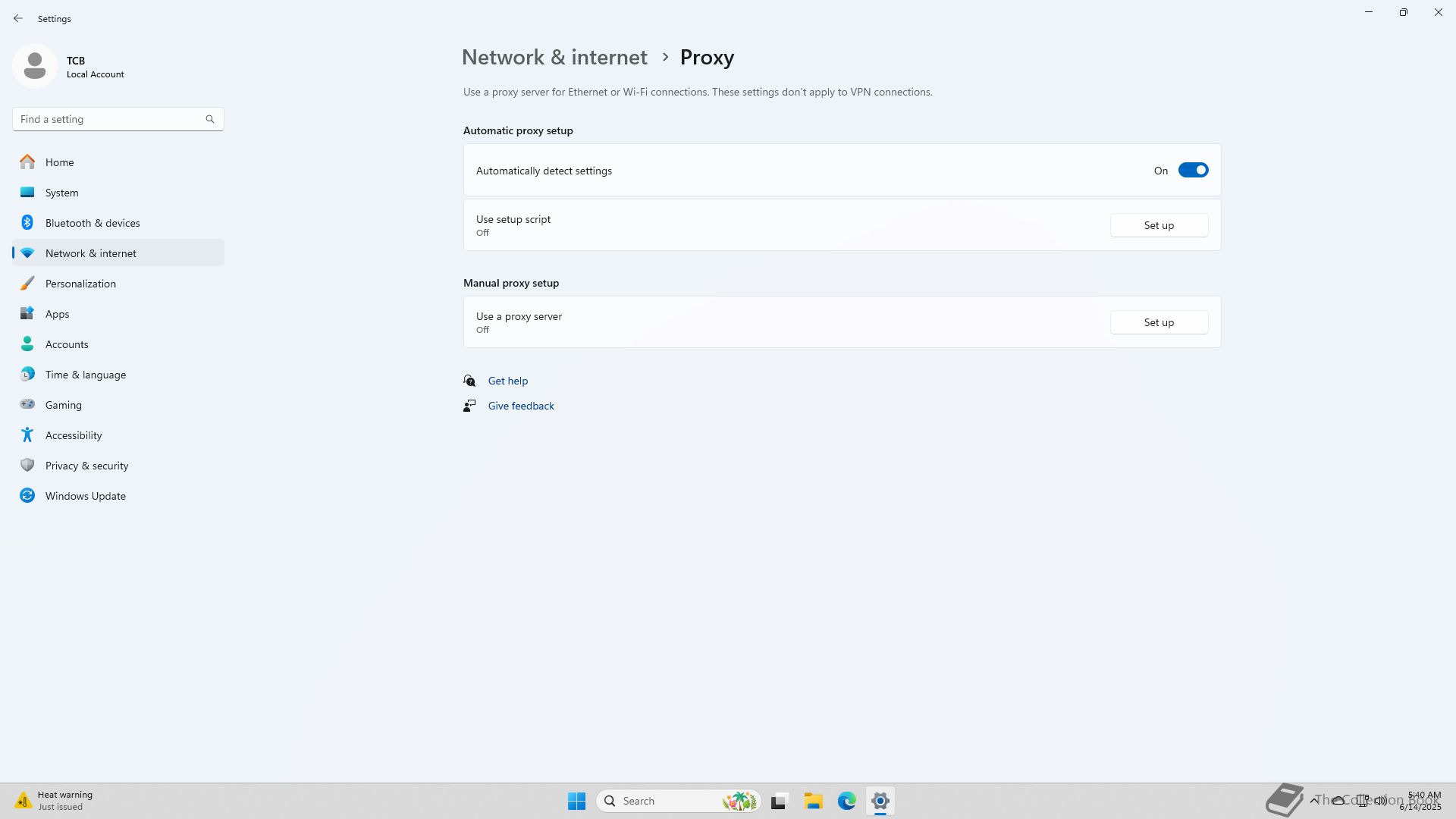
Task: Open File Explorer from taskbar
Action: pyautogui.click(x=813, y=801)
